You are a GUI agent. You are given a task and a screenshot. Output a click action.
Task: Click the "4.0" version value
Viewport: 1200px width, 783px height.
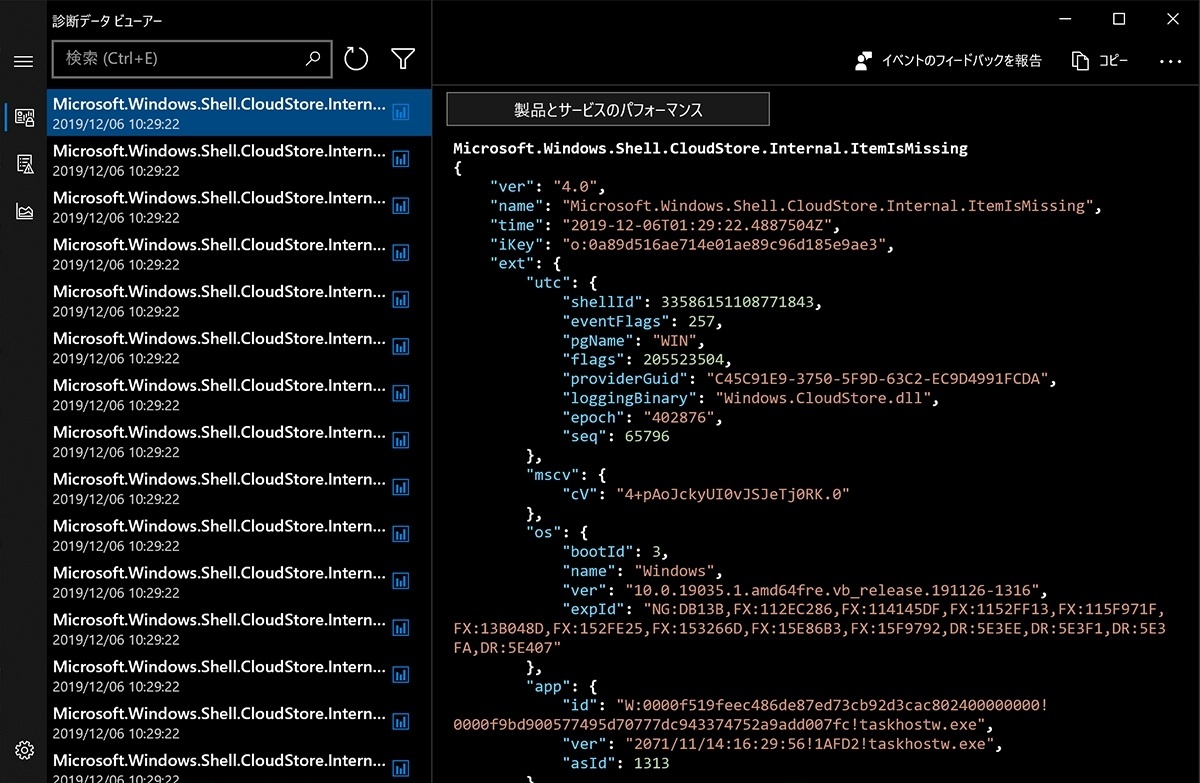pyautogui.click(x=574, y=187)
